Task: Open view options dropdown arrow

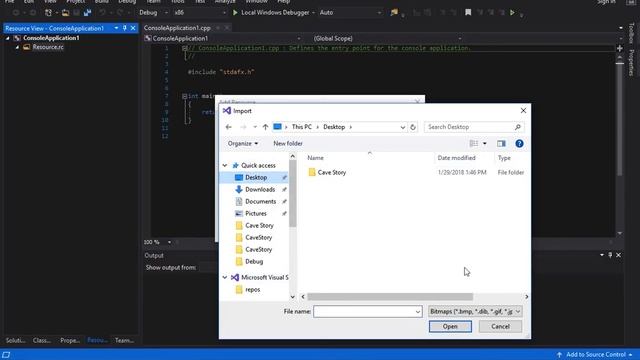Action: coord(484,144)
